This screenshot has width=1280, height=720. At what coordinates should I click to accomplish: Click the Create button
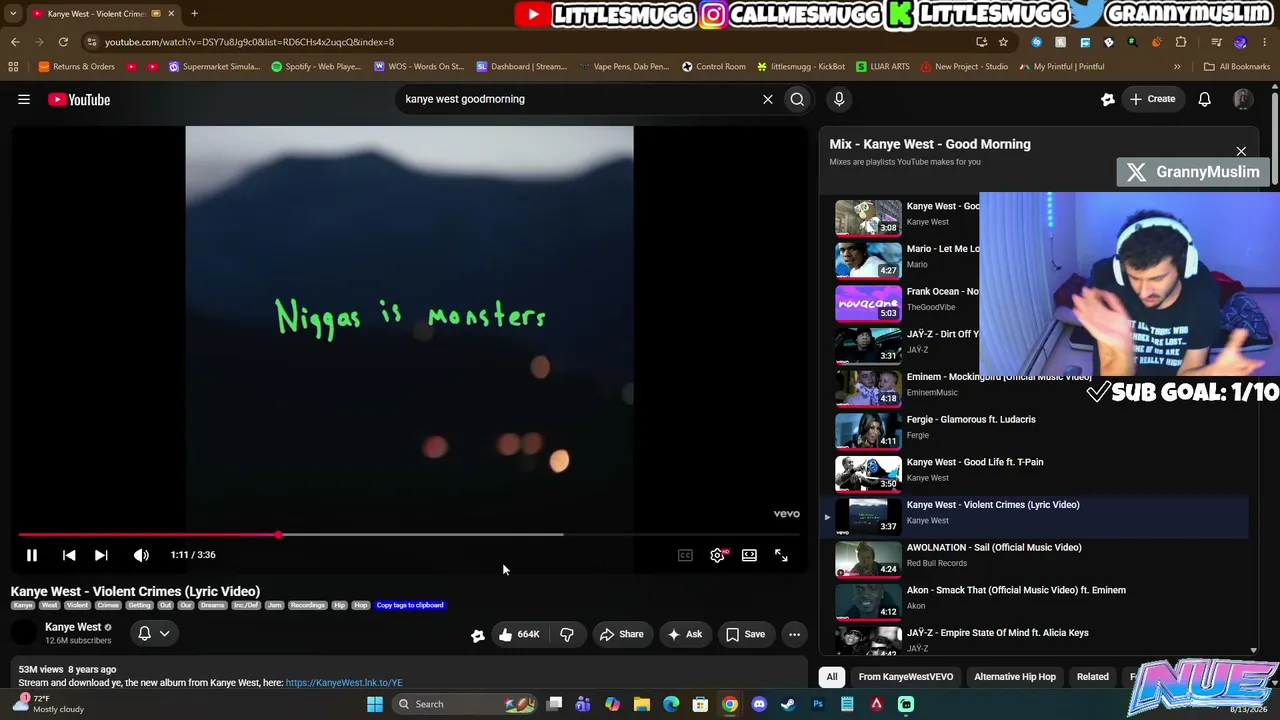point(1152,99)
